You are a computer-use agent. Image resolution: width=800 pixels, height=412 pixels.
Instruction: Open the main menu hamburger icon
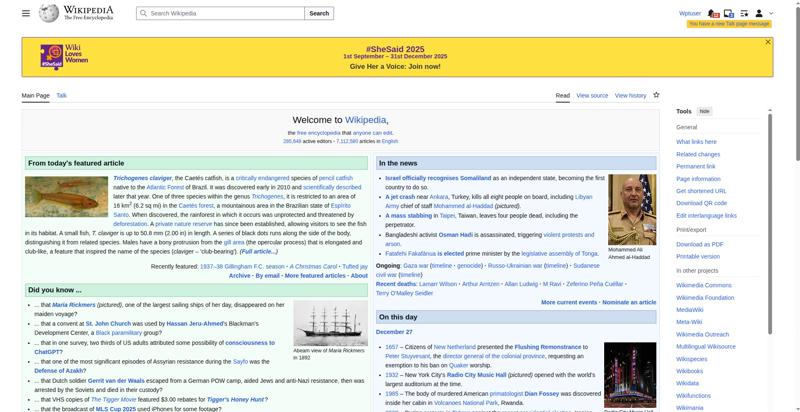tap(26, 13)
